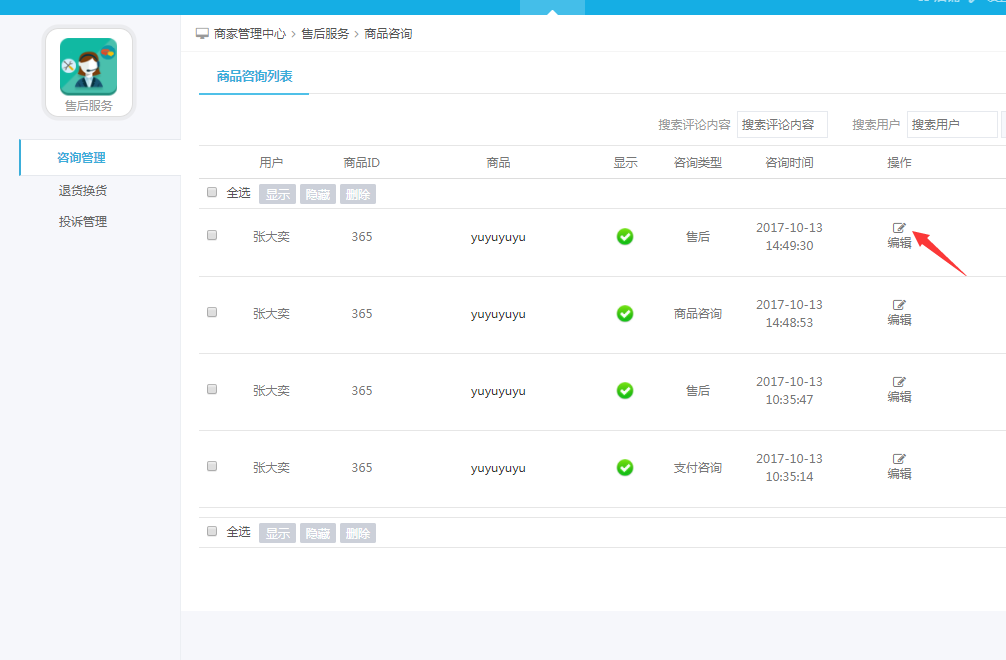Image resolution: width=1006 pixels, height=660 pixels.
Task: Click 商家管理中心 breadcrumb link
Action: coord(249,34)
